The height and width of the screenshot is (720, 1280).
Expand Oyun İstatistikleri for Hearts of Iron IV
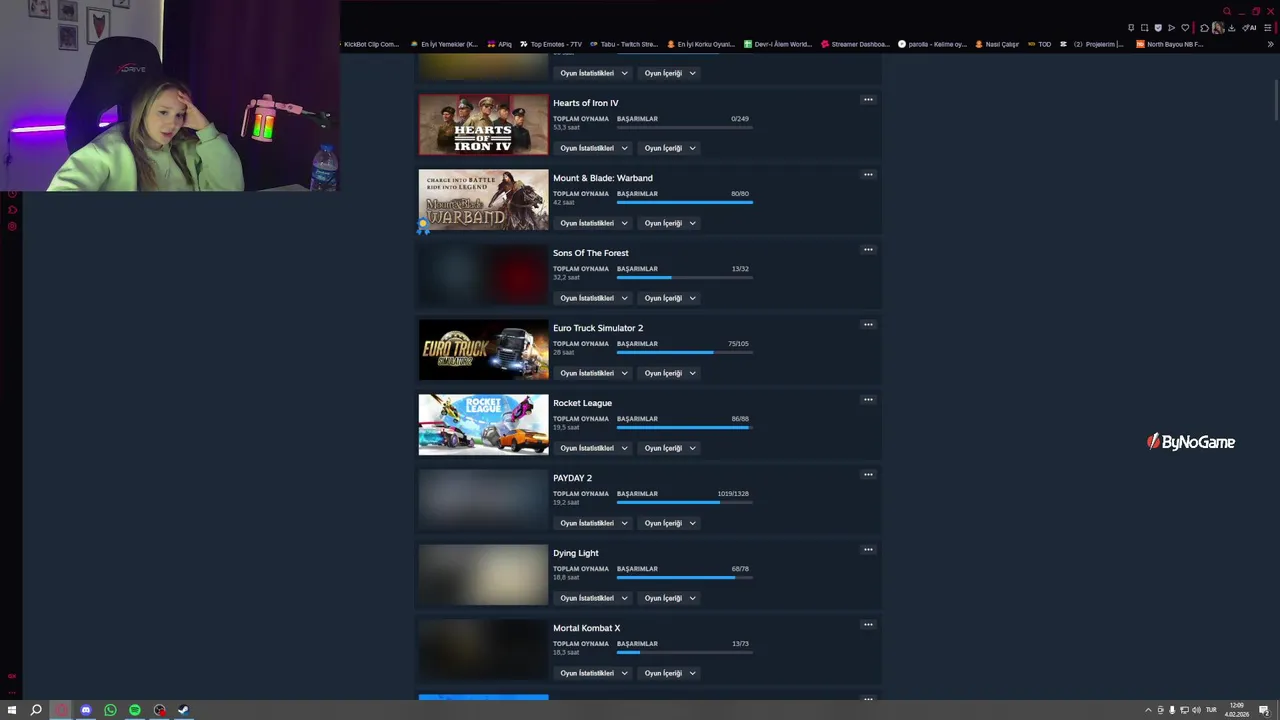594,148
